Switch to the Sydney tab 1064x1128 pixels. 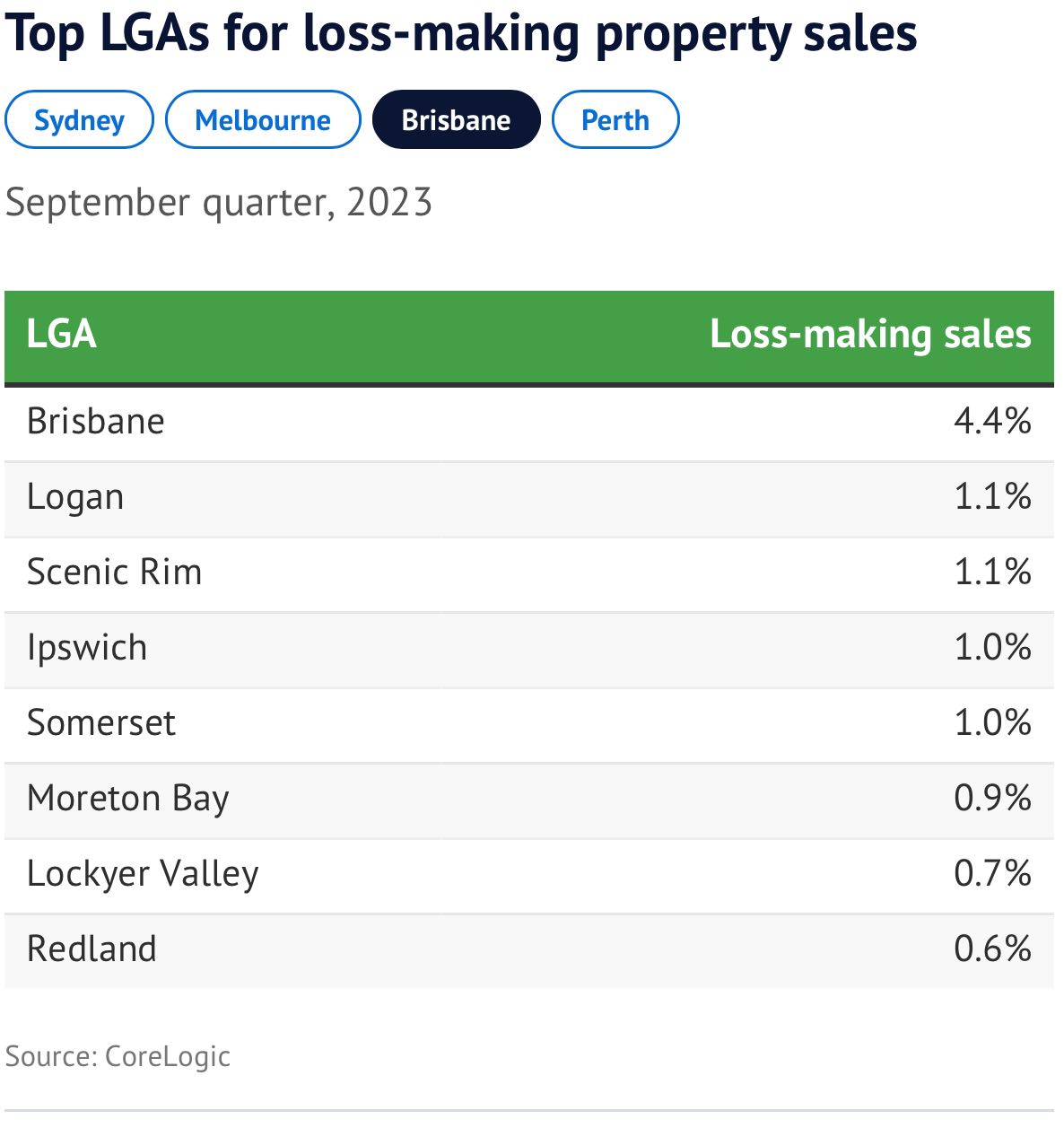coord(79,120)
